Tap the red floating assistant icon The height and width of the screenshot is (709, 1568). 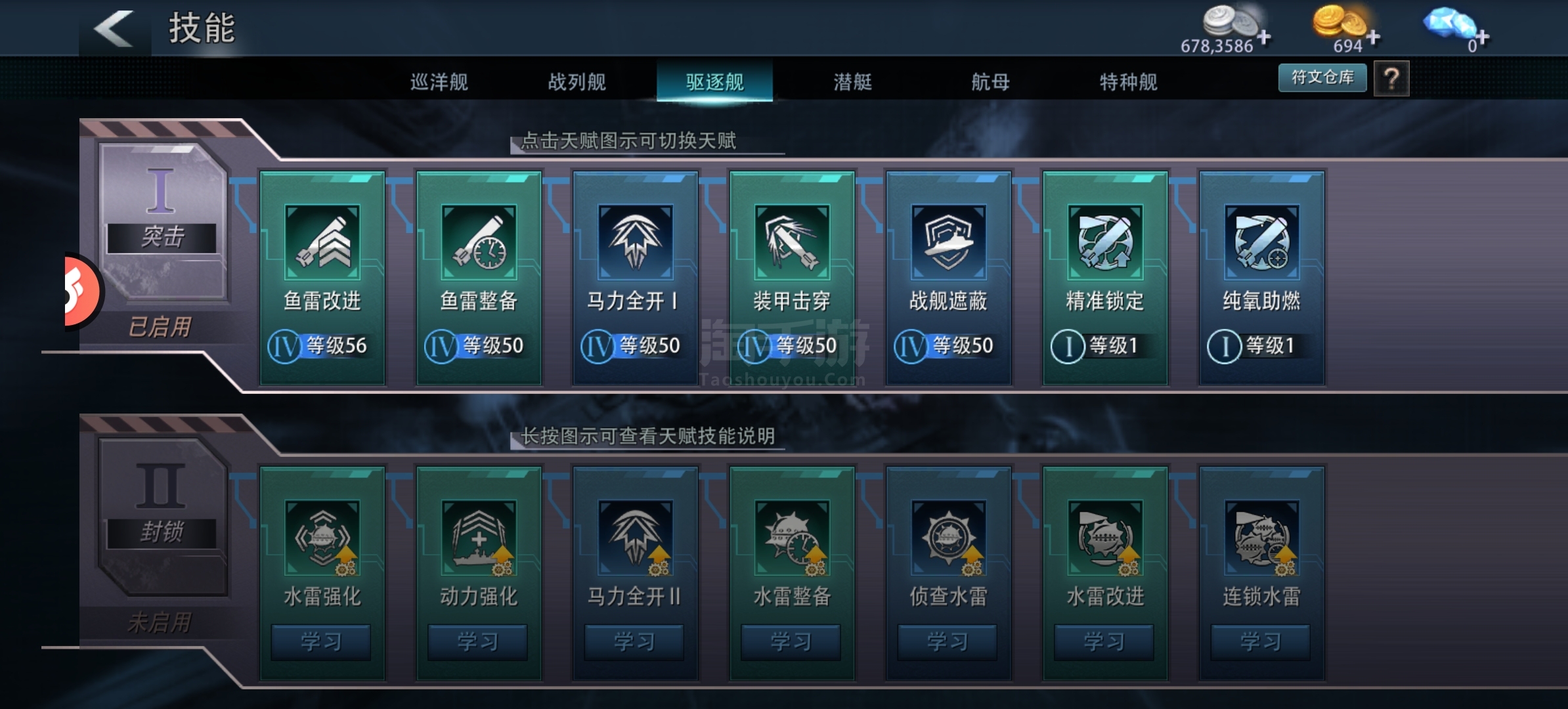tap(82, 291)
